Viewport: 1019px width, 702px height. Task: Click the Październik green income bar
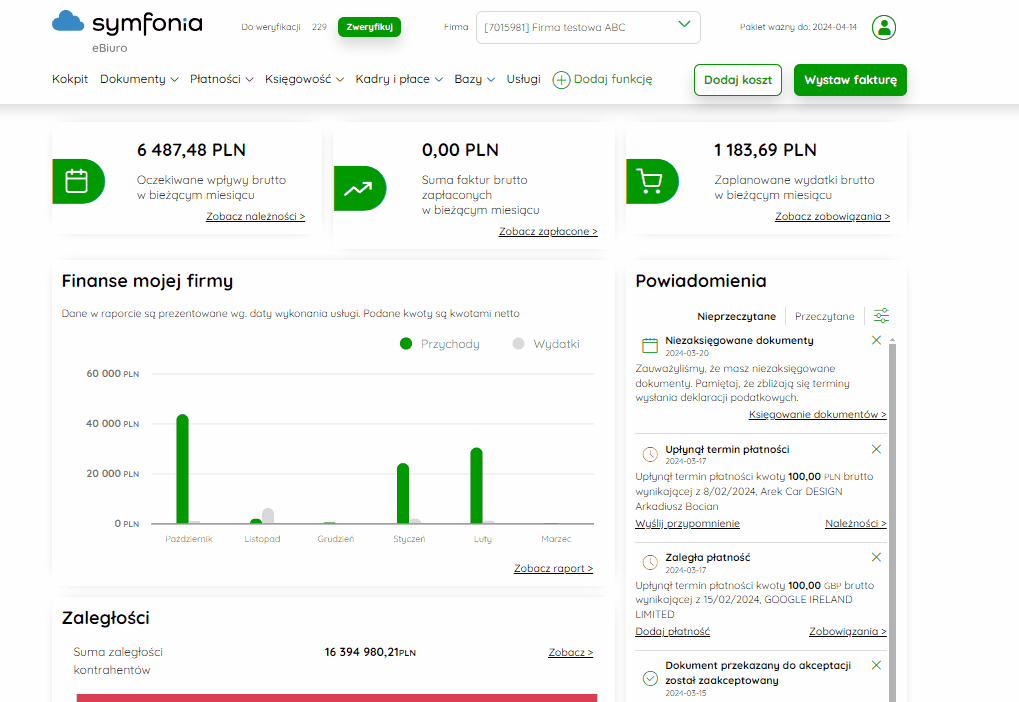(x=183, y=469)
